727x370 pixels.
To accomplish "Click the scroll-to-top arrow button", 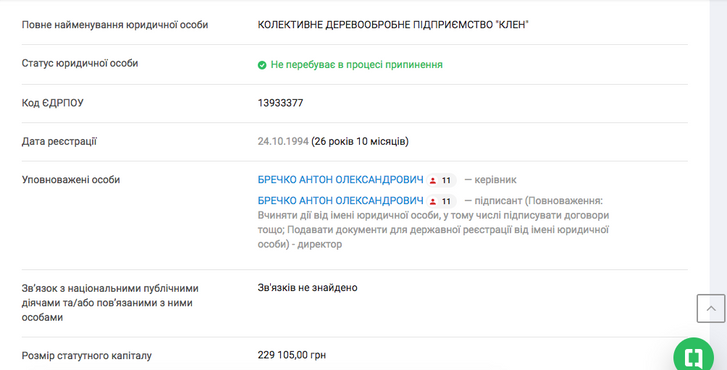I will point(711,308).
